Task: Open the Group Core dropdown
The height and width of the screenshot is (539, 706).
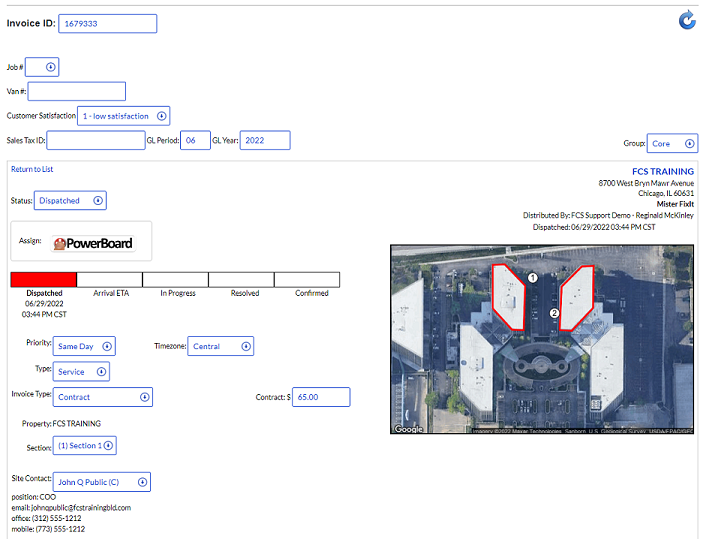Action: tap(672, 144)
